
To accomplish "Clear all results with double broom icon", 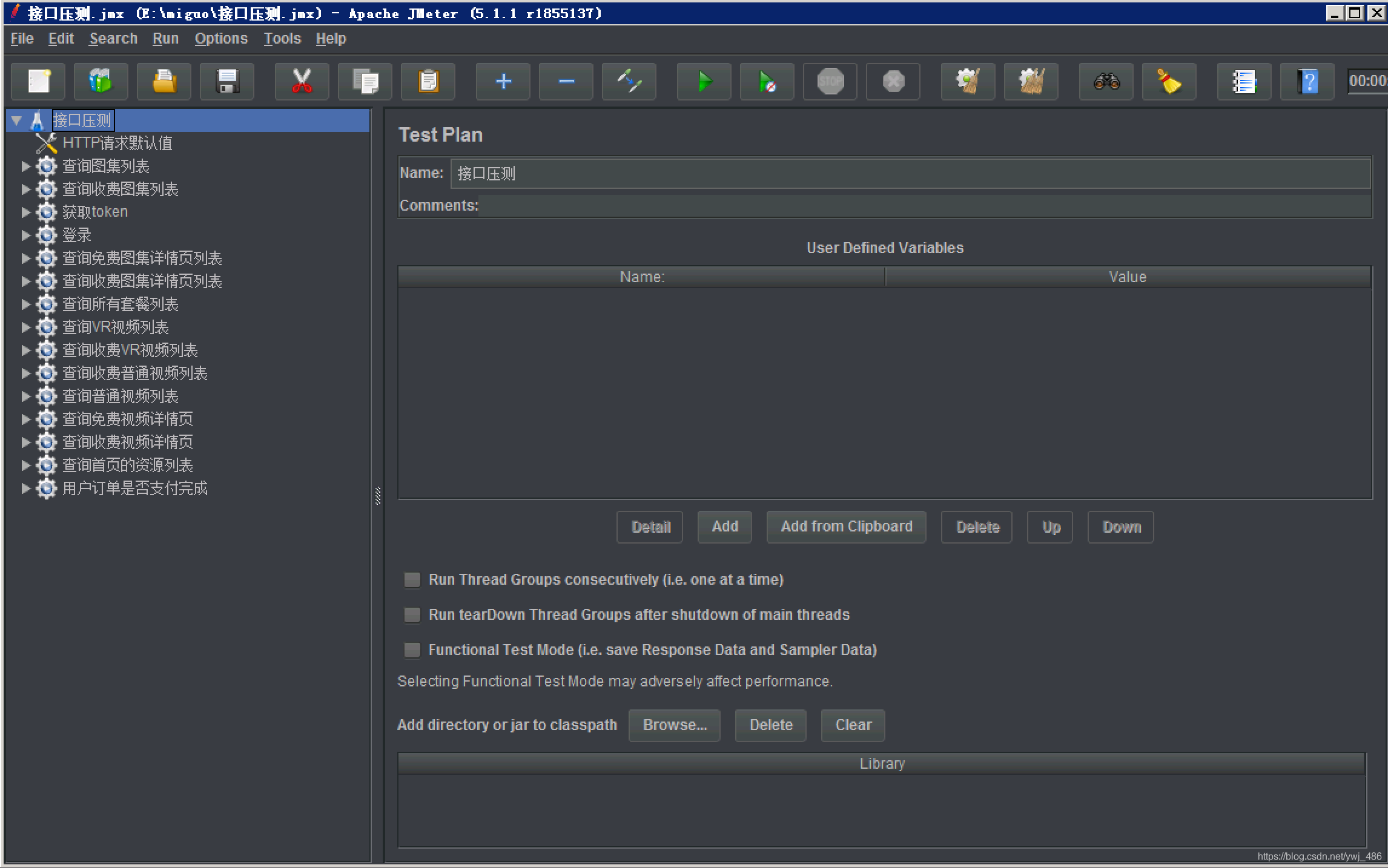I will point(1031,81).
